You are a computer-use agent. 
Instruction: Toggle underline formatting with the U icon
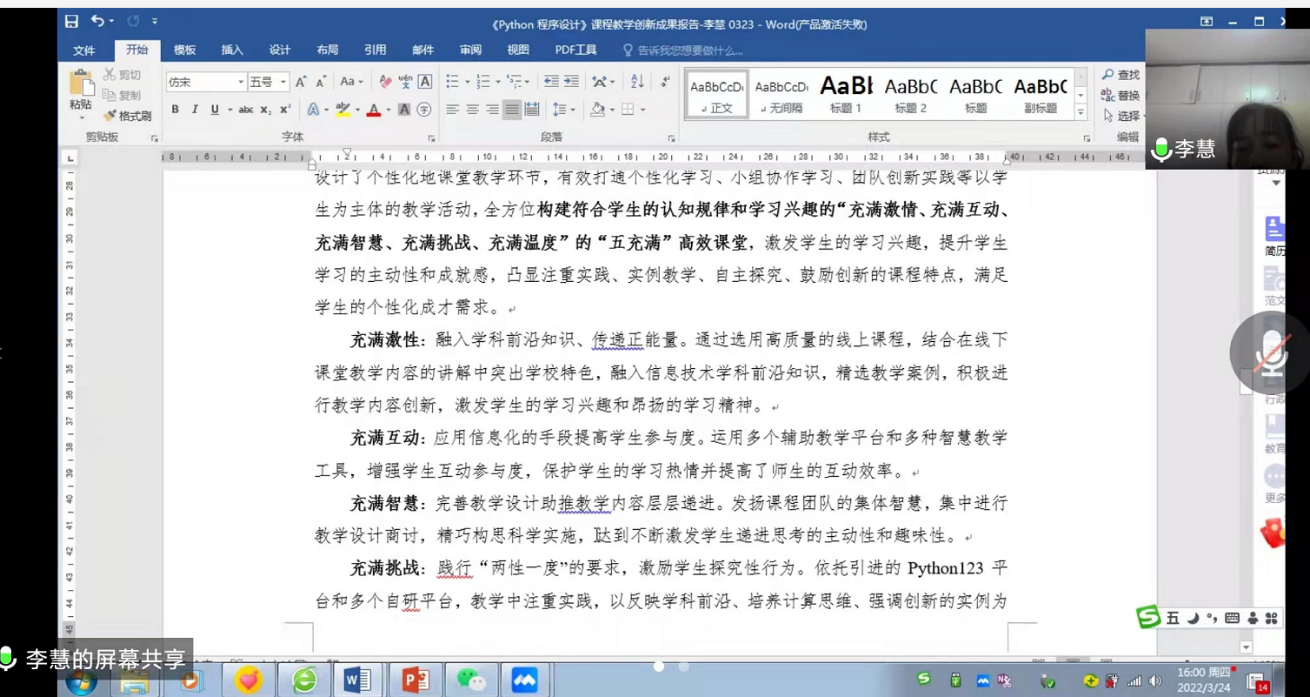click(214, 108)
